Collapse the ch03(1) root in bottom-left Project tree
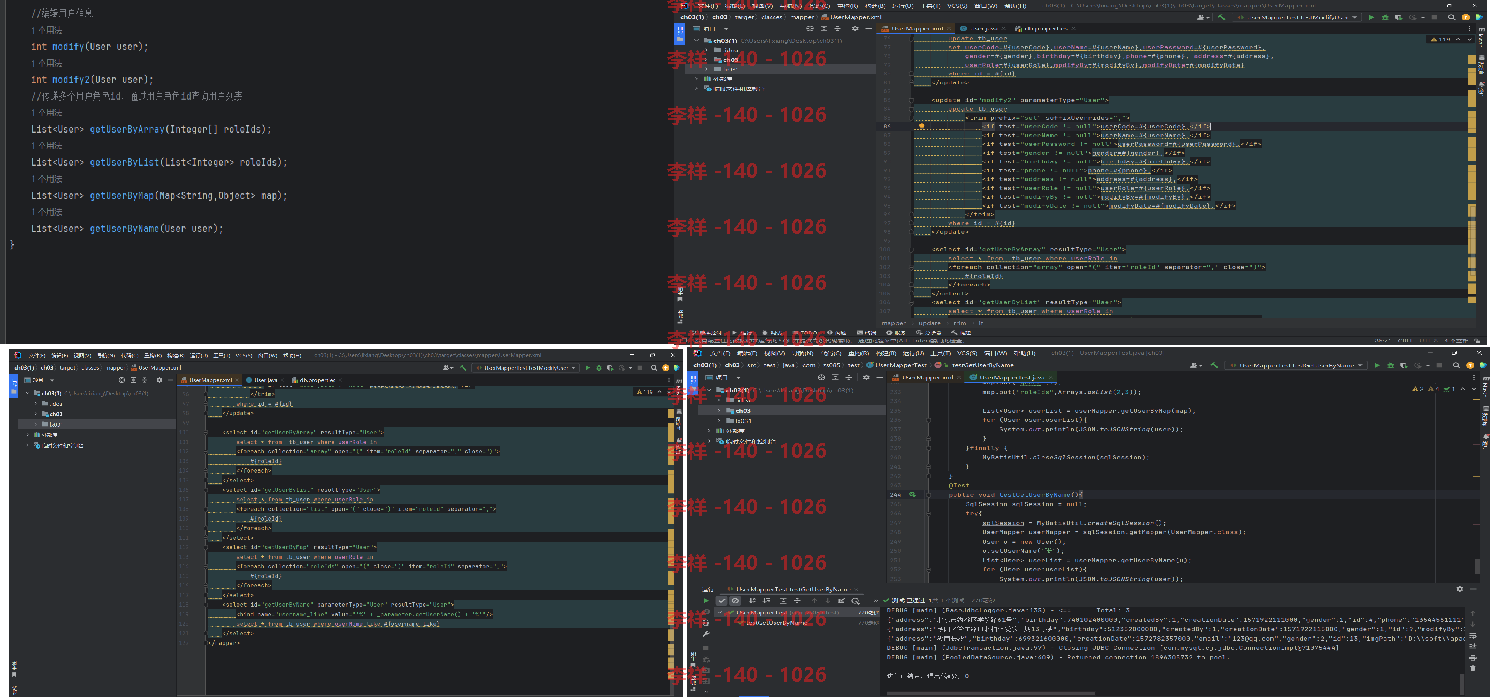The height and width of the screenshot is (697, 1494). (x=27, y=393)
